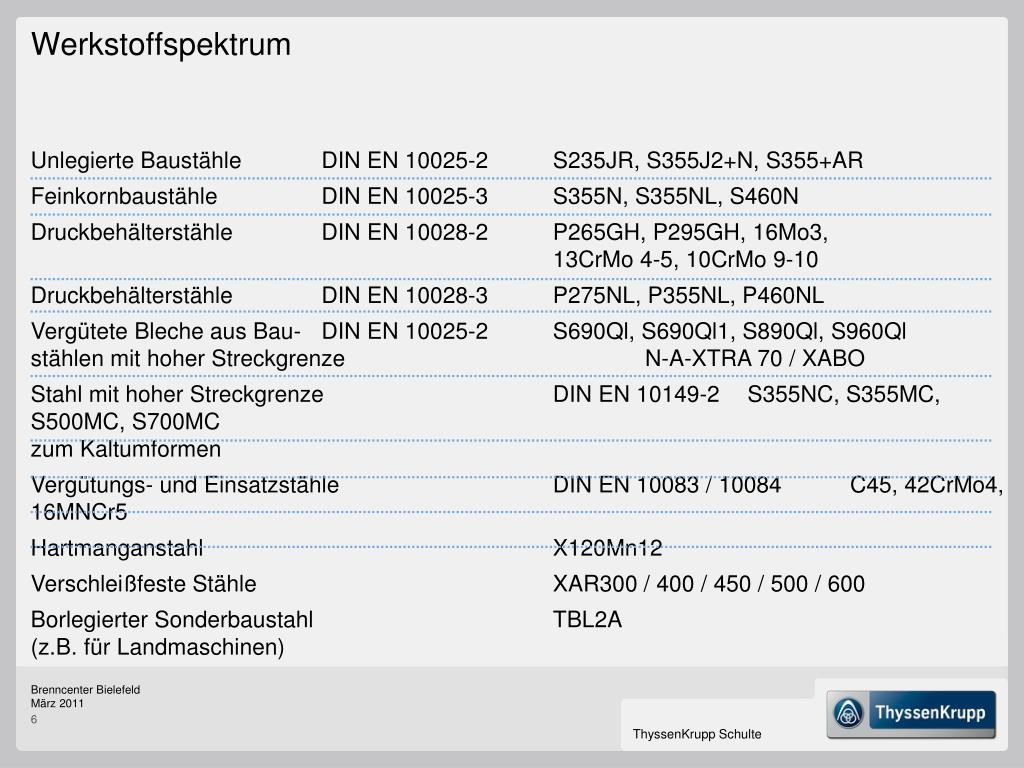Click 'S500MC, S700MC' text line
1024x768 pixels.
pyautogui.click(x=125, y=423)
